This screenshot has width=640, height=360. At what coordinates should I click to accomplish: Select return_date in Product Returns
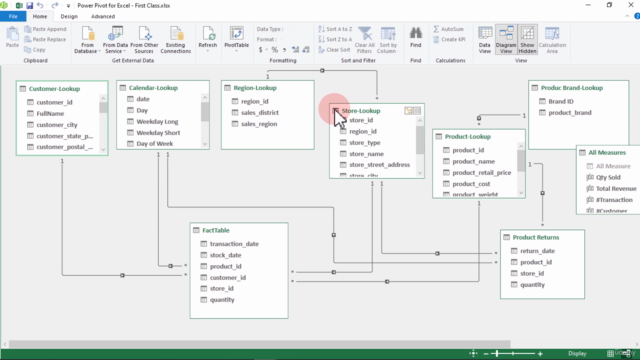click(537, 251)
